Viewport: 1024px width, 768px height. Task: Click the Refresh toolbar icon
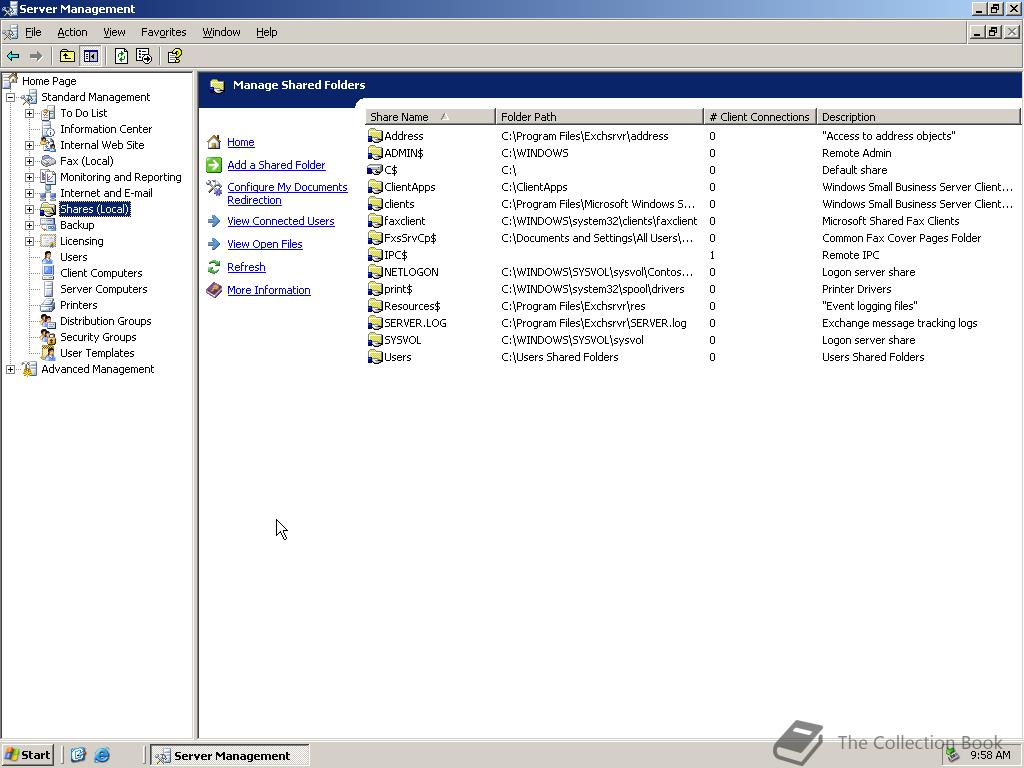click(x=121, y=56)
